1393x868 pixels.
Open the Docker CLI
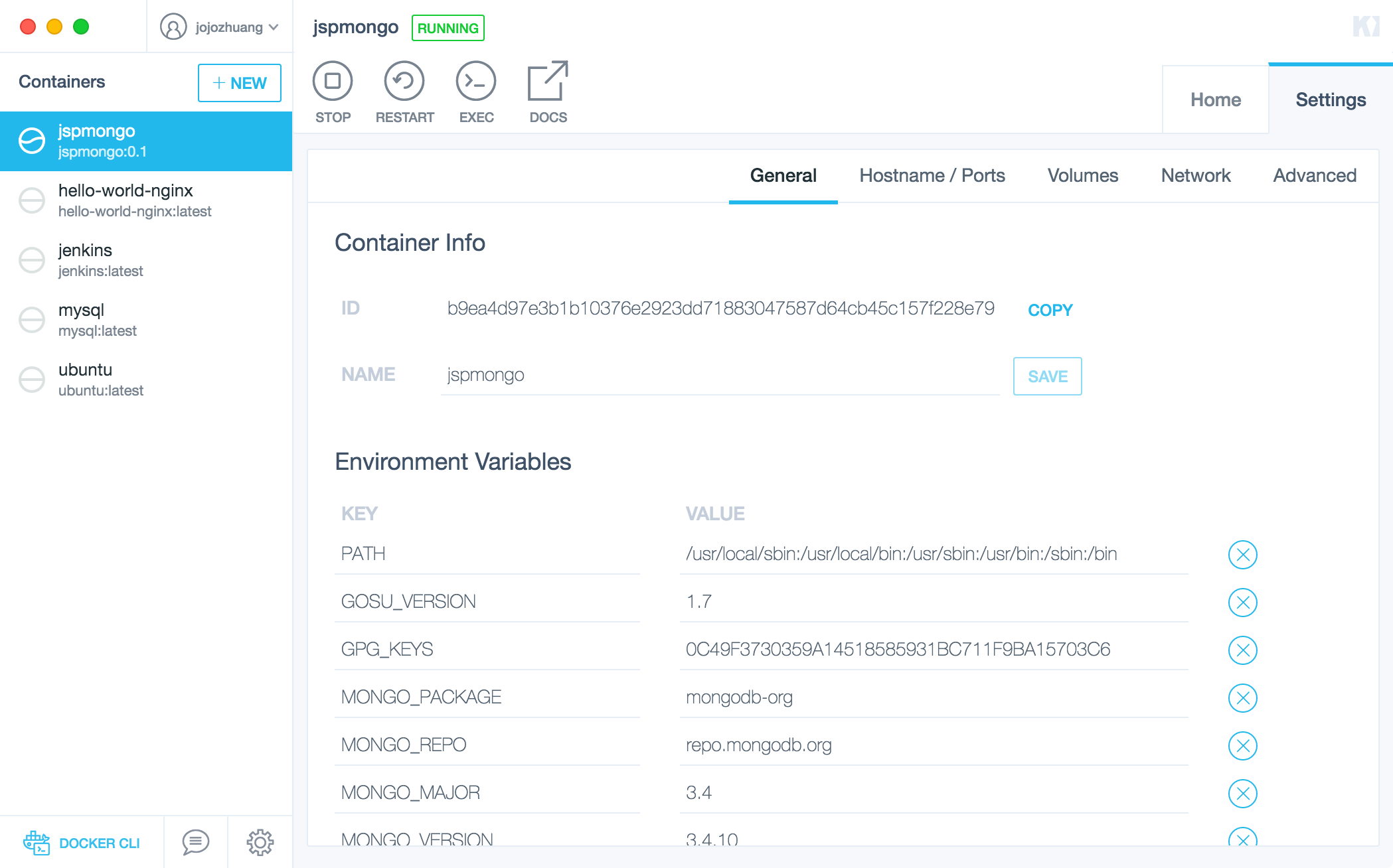82,843
